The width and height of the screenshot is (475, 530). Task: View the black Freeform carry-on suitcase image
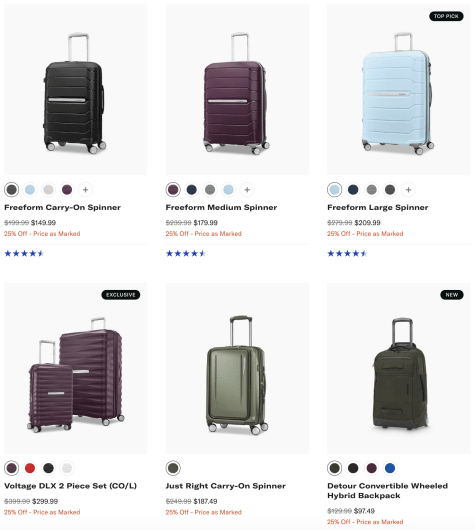pyautogui.click(x=75, y=90)
